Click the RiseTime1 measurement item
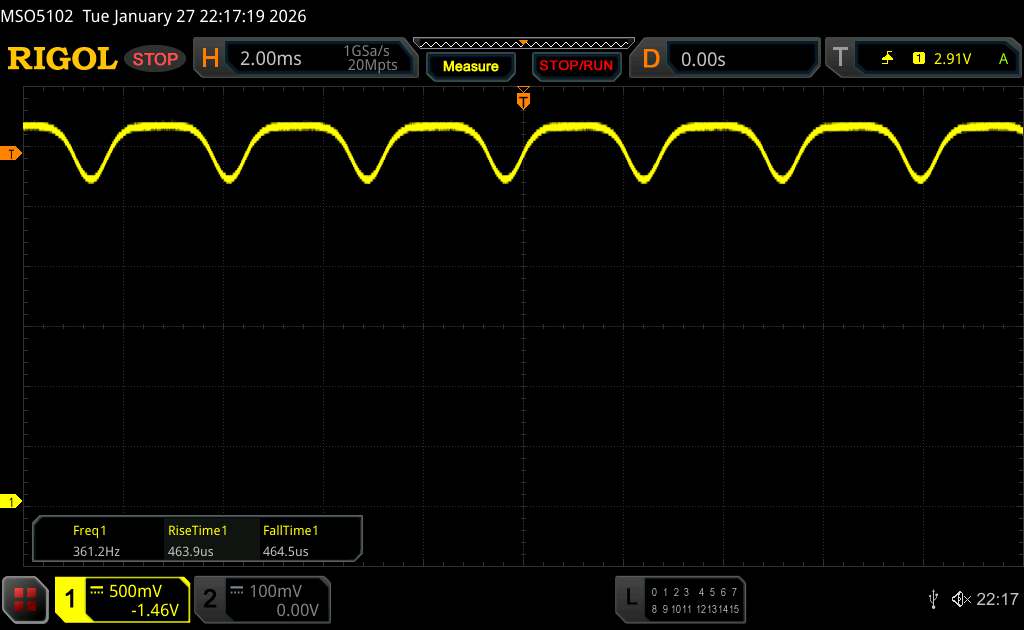 (x=197, y=541)
